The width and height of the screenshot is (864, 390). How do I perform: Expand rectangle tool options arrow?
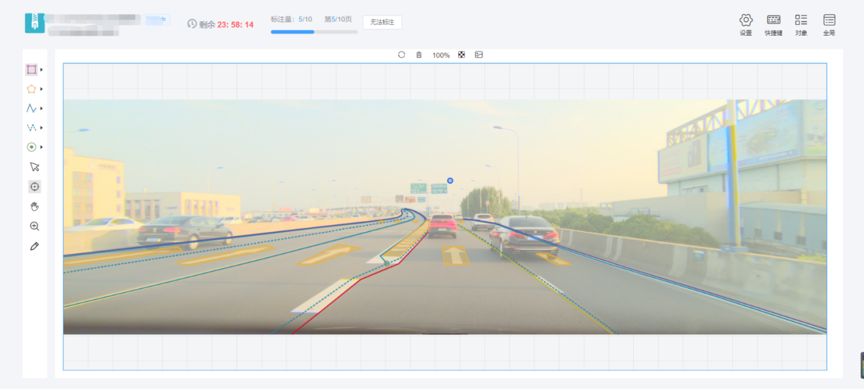pos(41,70)
